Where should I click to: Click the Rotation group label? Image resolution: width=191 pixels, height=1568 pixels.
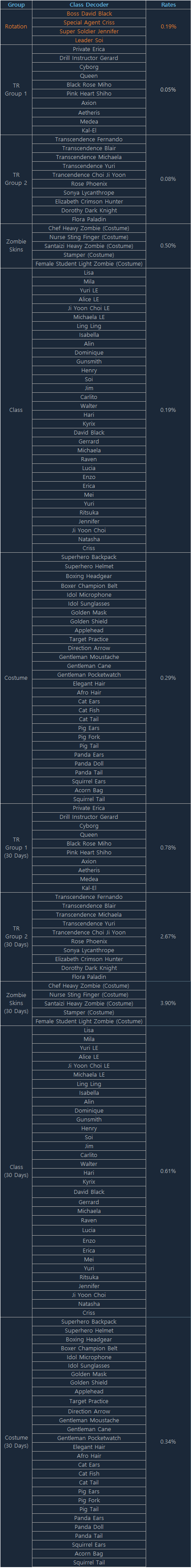pos(16,27)
